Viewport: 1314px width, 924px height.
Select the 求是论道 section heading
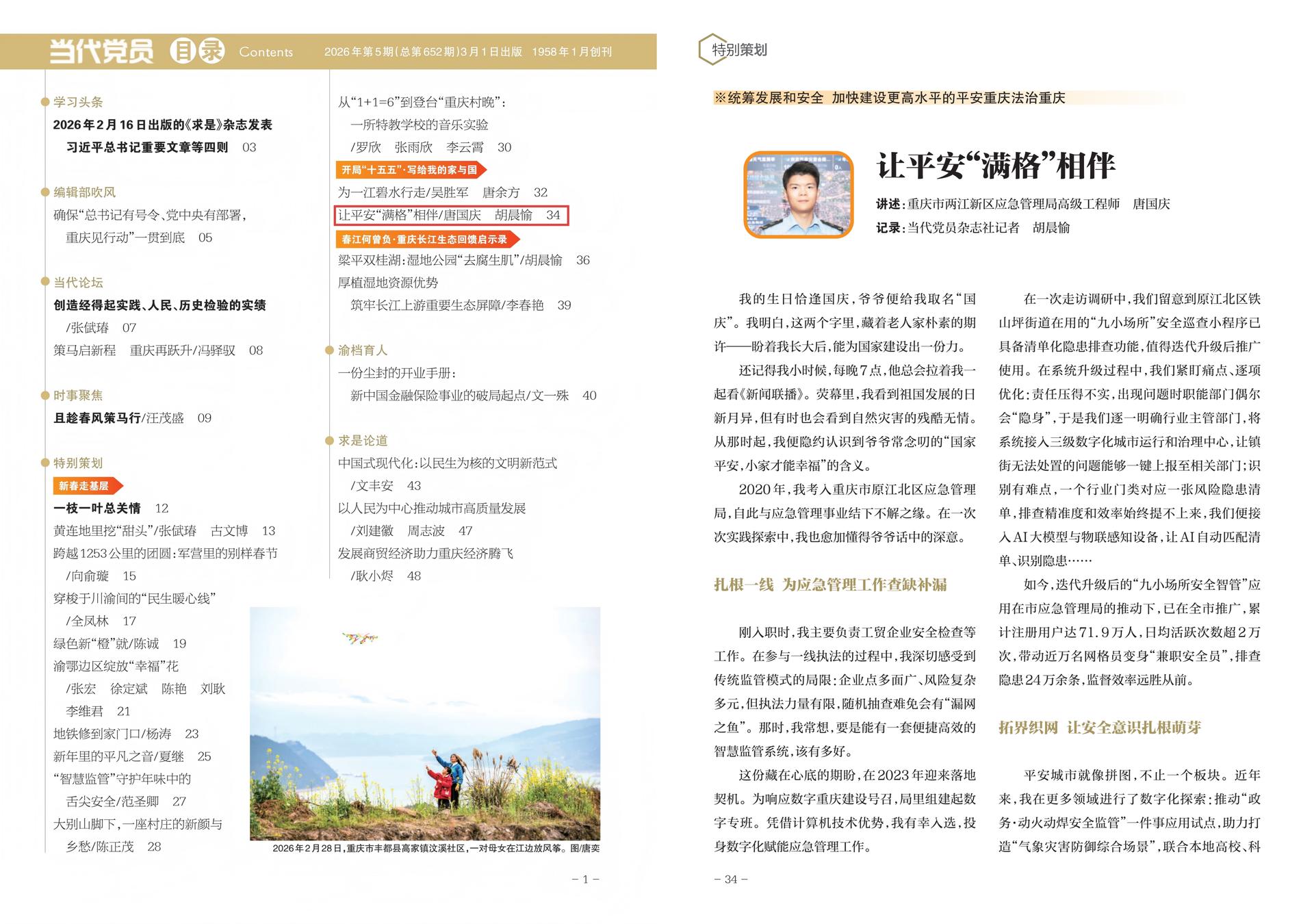[363, 441]
